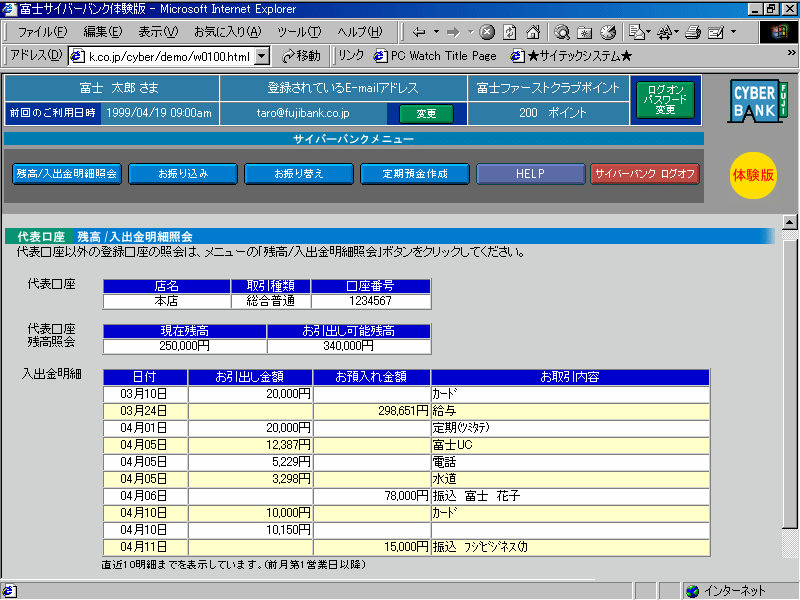Screen dimensions: 800x600
Task: Open the ツール(T) menu
Action: 299,32
